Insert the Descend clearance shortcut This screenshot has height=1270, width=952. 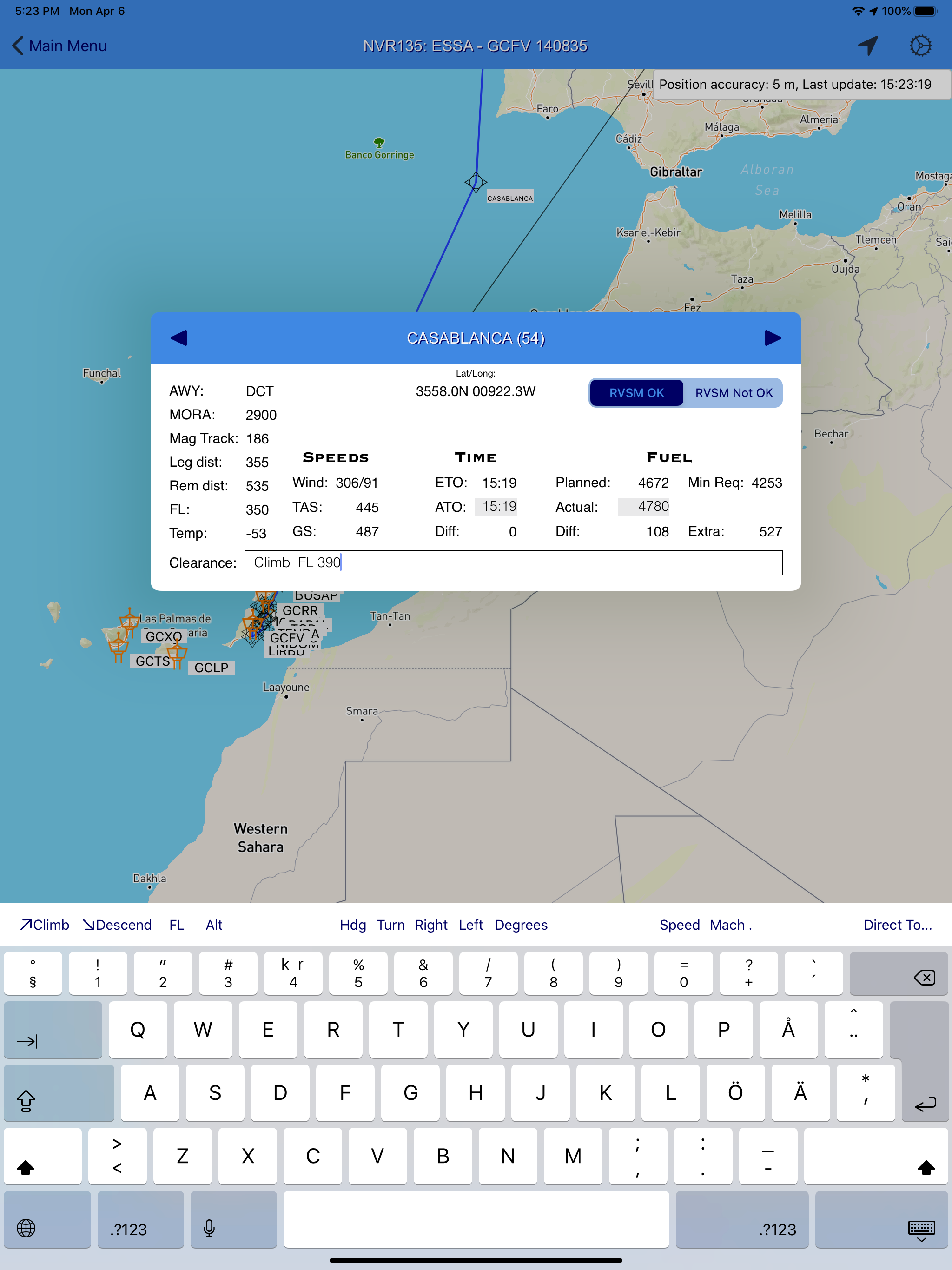click(x=117, y=925)
